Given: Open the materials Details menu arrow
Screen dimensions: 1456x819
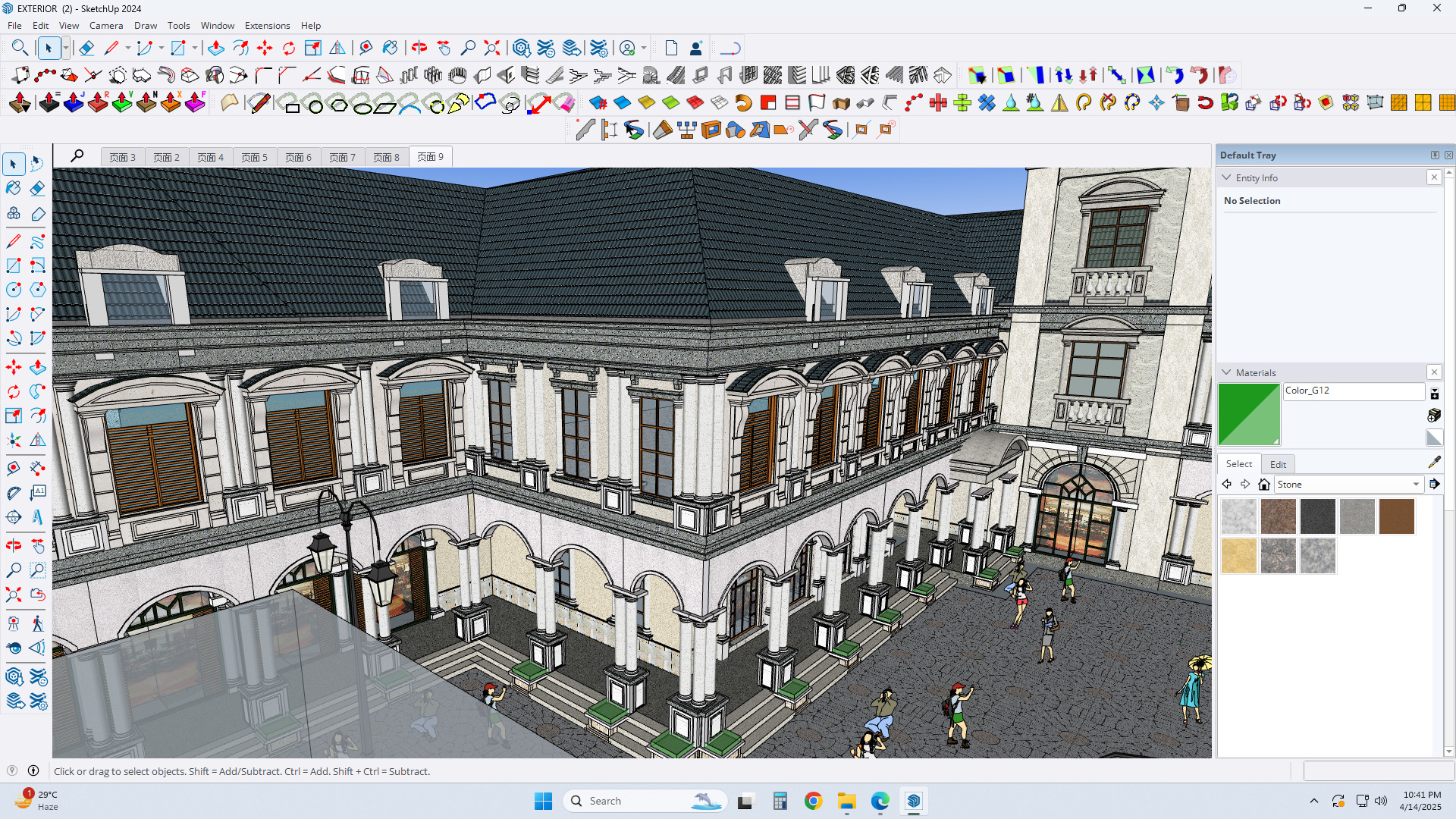Looking at the screenshot, I should [x=1434, y=484].
